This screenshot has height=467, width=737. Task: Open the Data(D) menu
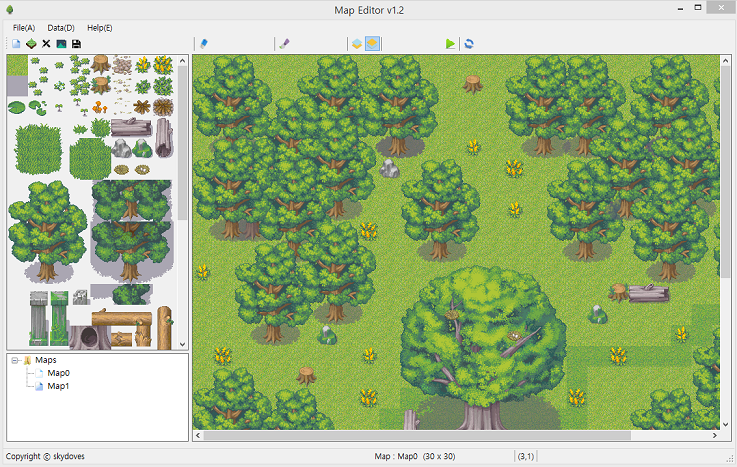pos(61,28)
